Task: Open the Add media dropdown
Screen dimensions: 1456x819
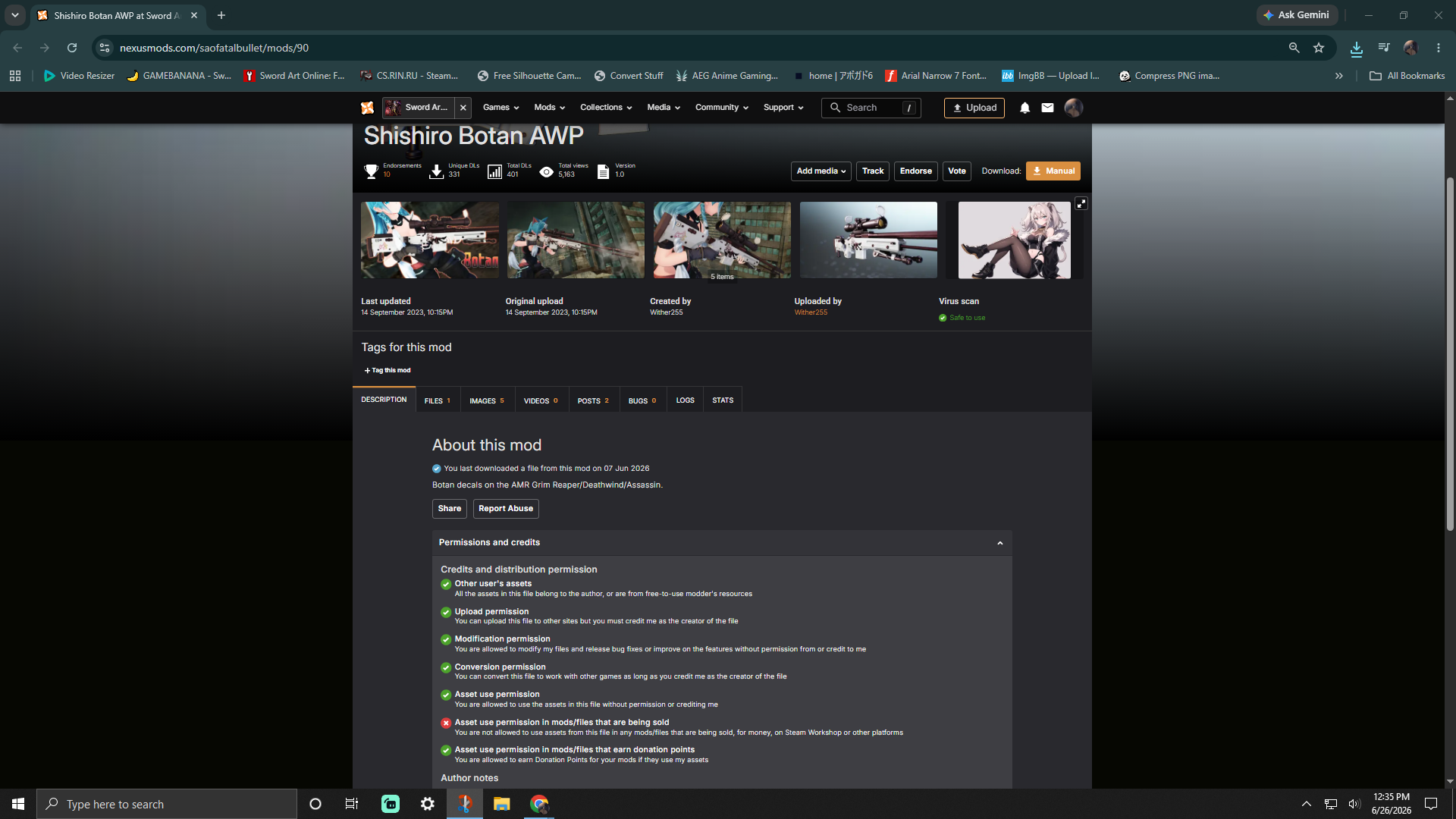Action: tap(821, 171)
